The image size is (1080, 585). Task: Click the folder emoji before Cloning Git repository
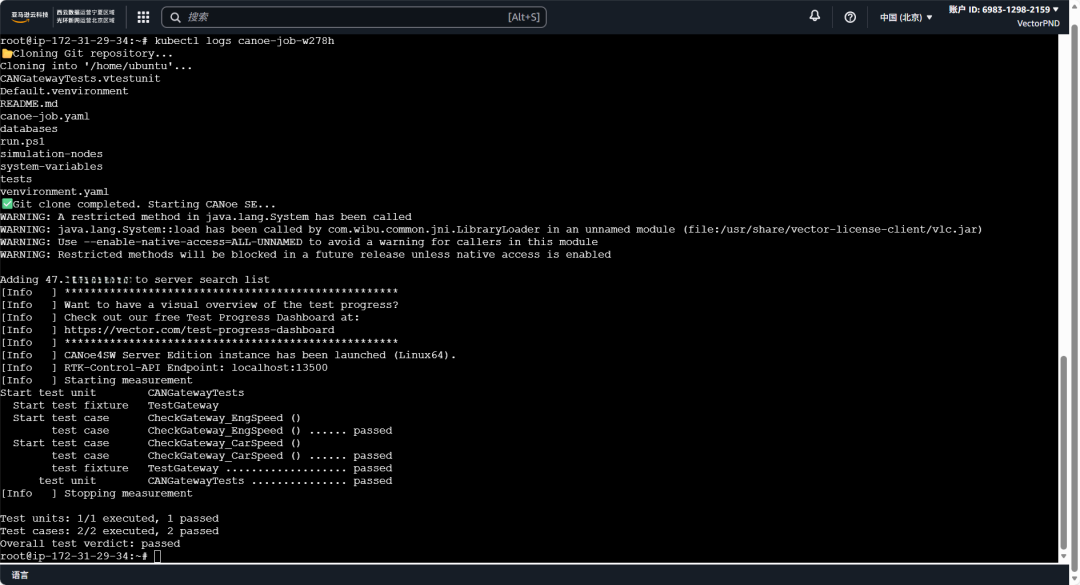coord(7,54)
